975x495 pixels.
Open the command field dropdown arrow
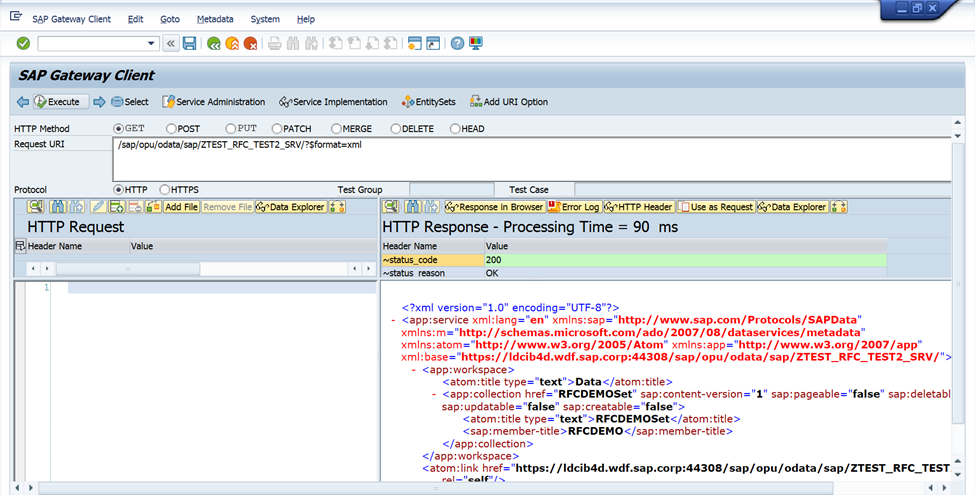(x=150, y=44)
